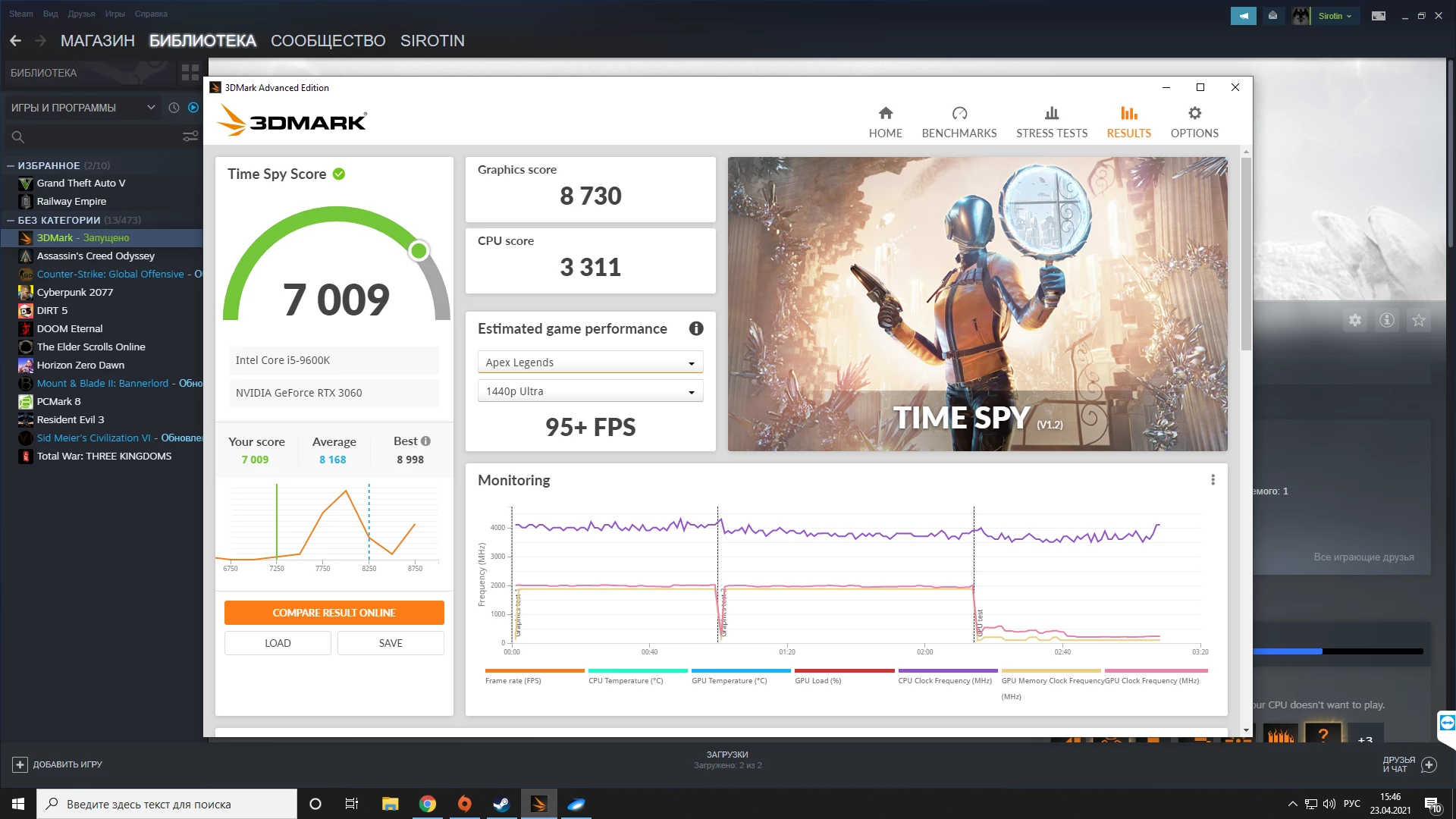
Task: Open the Steam menu in the menu bar
Action: 21,14
